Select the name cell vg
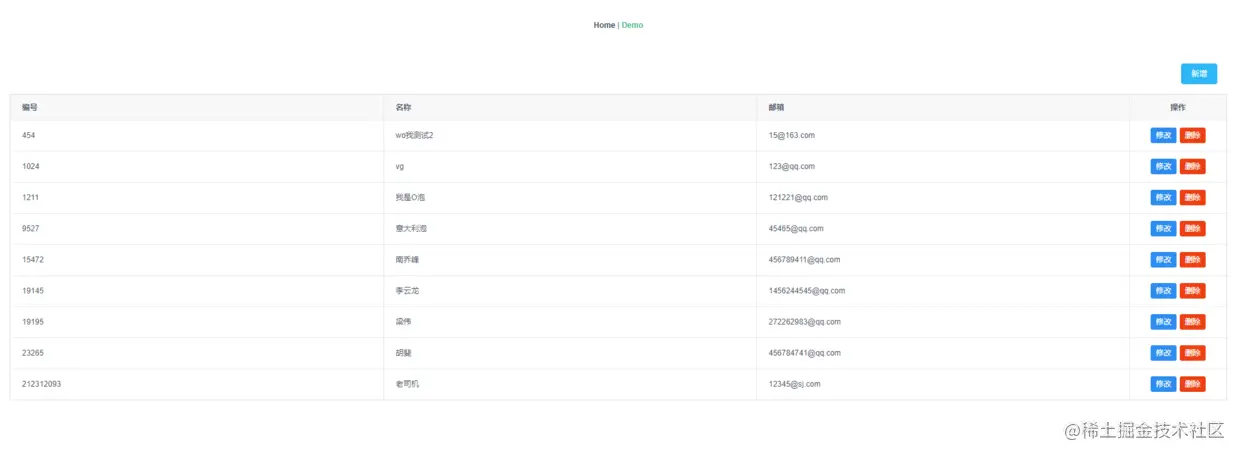This screenshot has width=1240, height=456. tap(570, 166)
